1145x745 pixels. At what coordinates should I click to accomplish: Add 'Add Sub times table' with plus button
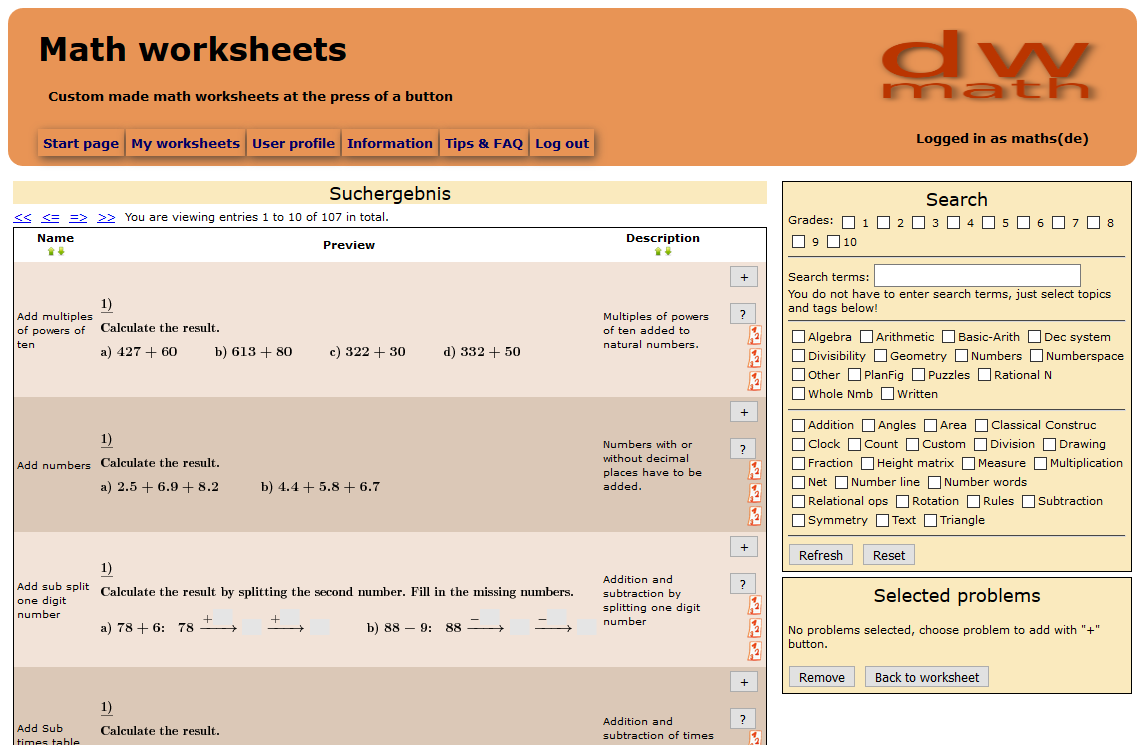pyautogui.click(x=744, y=682)
